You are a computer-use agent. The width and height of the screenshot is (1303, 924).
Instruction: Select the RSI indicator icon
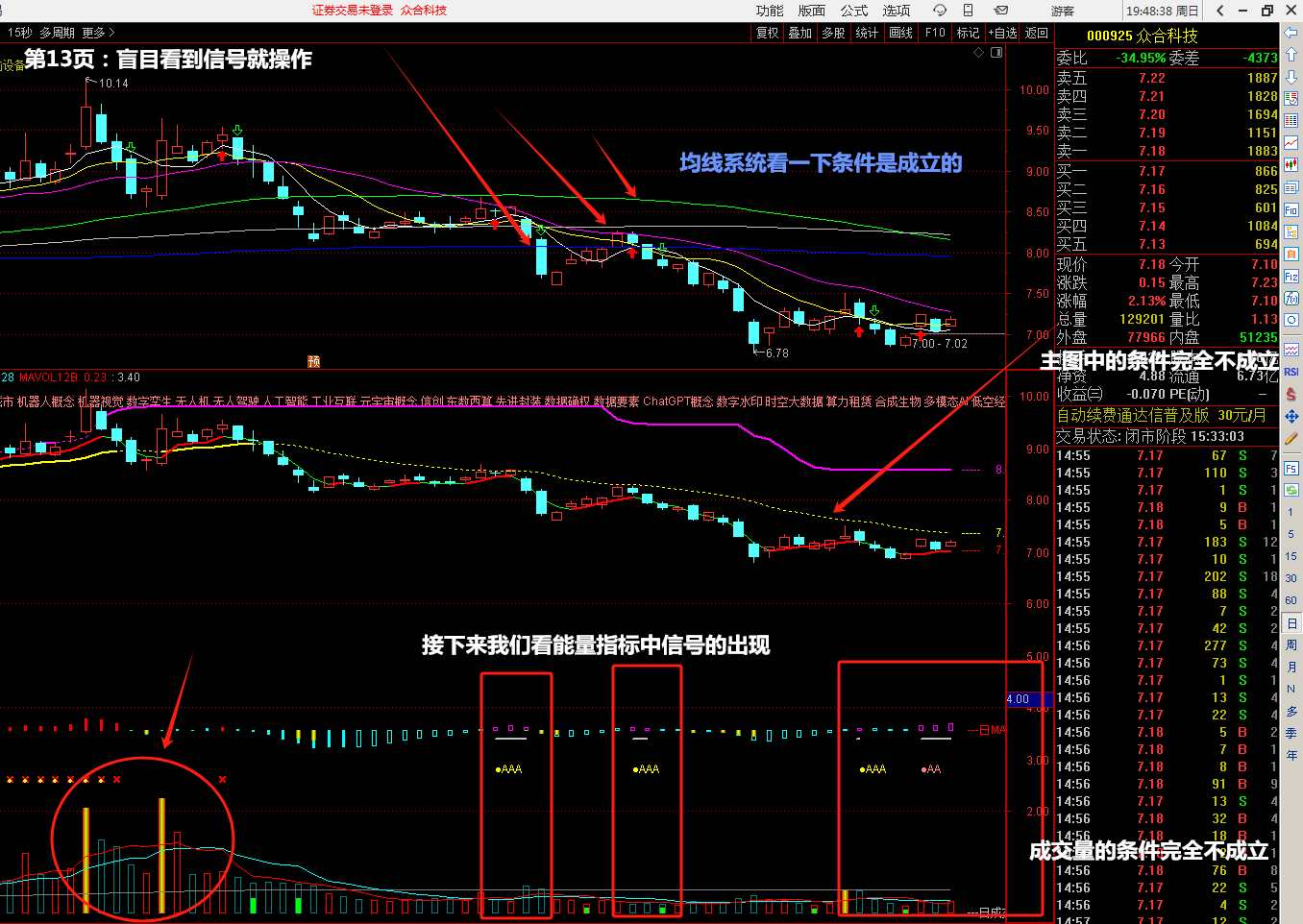coord(1291,372)
